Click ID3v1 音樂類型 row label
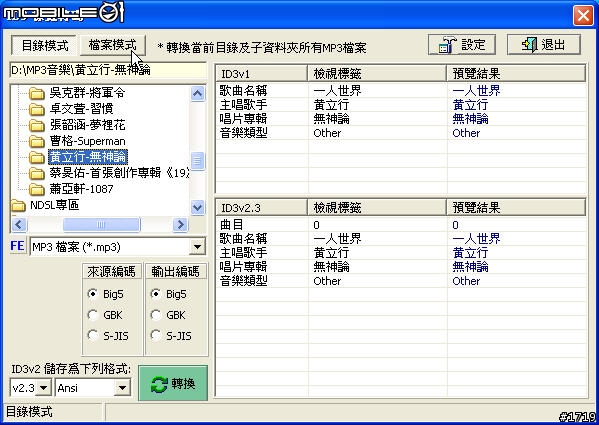599x425 pixels. pos(243,133)
